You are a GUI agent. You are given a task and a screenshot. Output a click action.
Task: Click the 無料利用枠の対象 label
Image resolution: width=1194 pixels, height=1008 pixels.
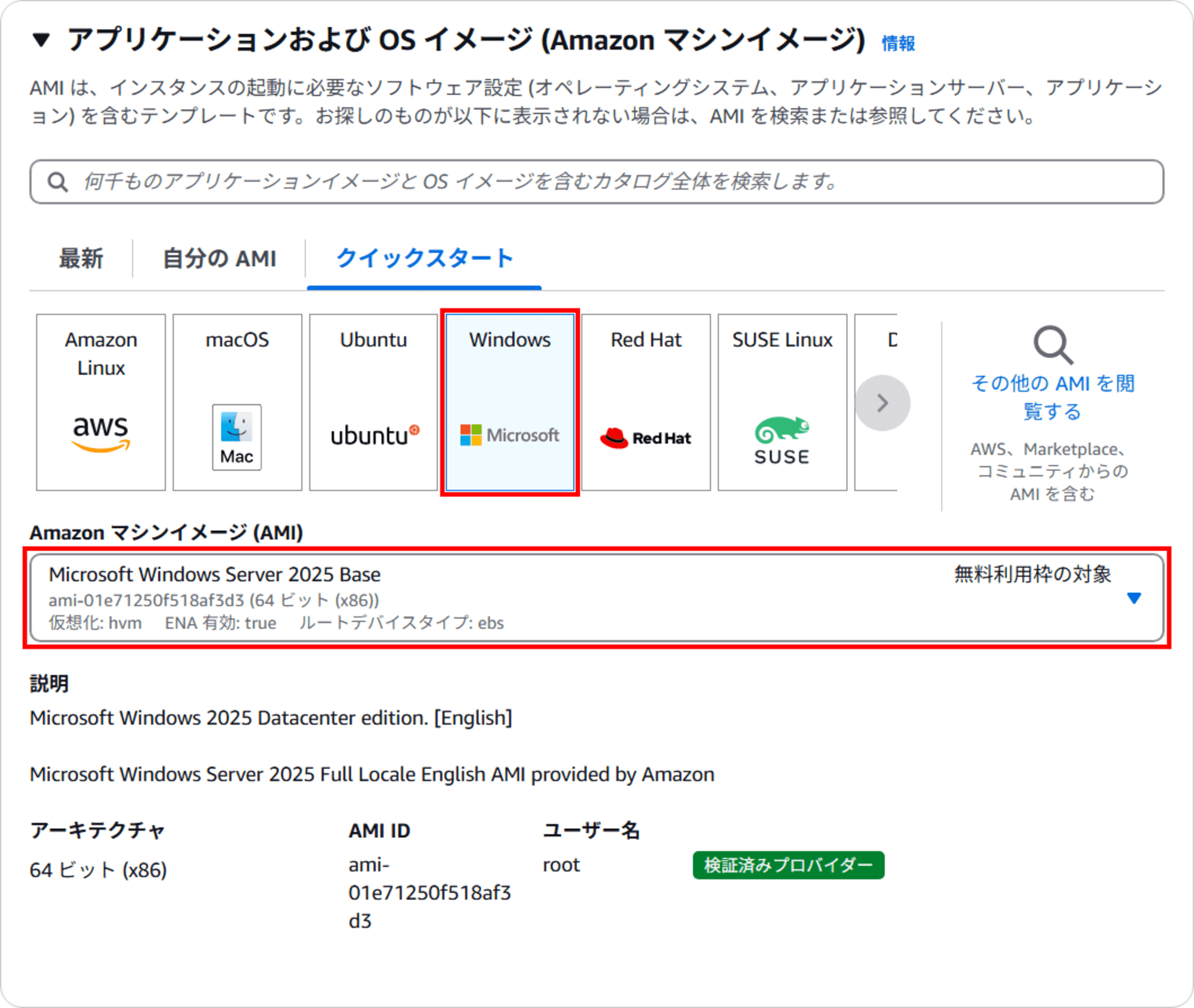click(x=1032, y=574)
